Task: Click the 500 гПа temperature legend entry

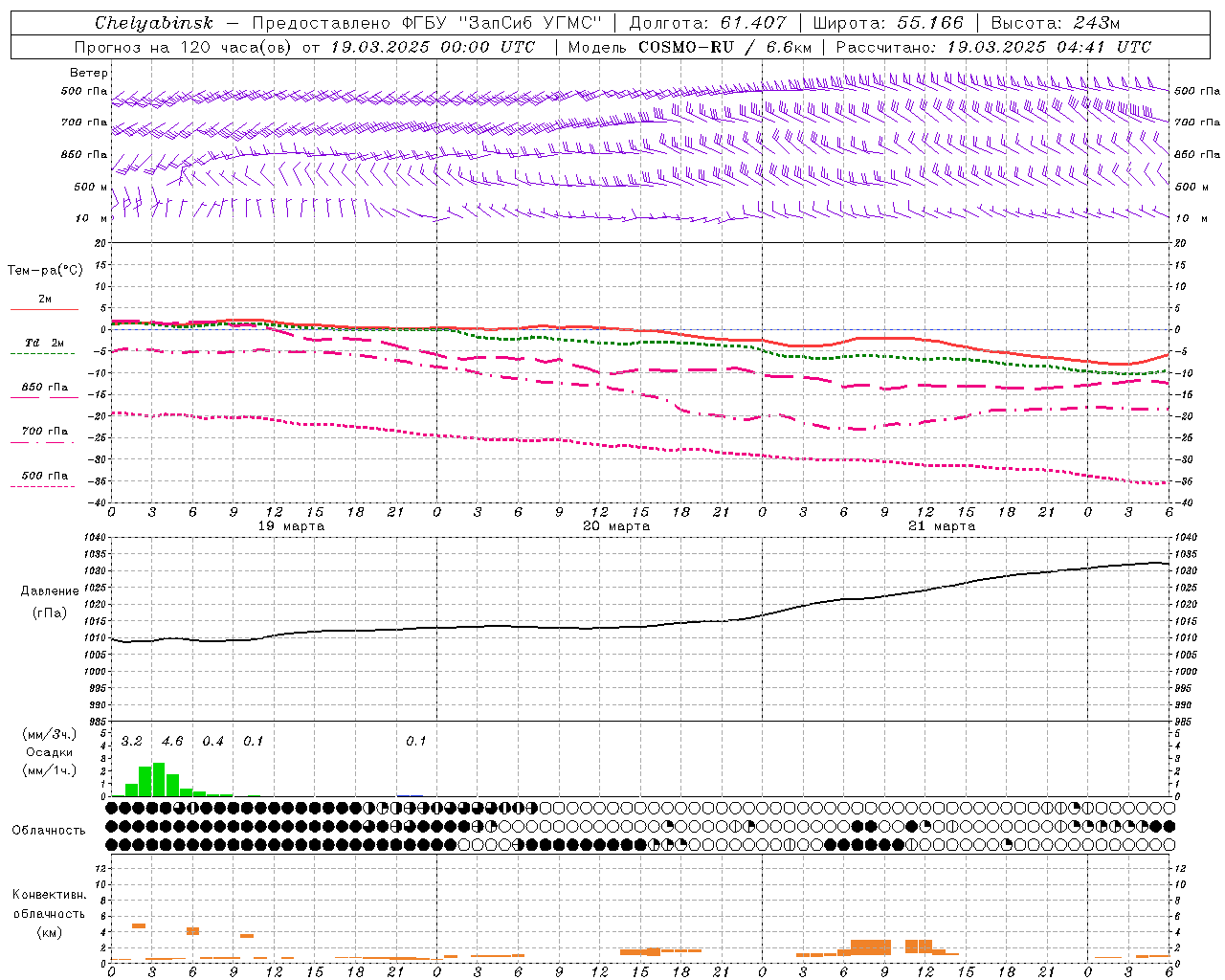Action: tap(45, 476)
